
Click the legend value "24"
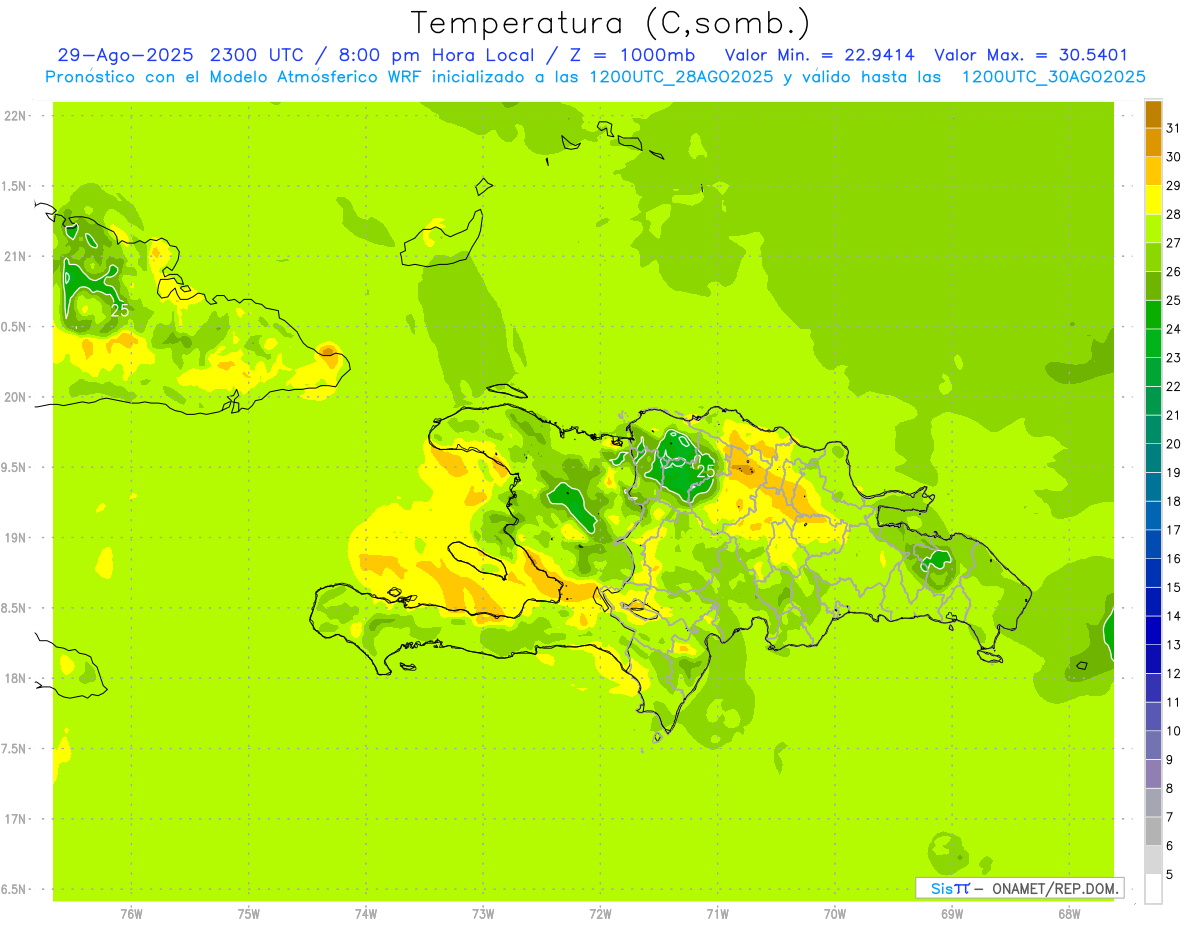1173,329
